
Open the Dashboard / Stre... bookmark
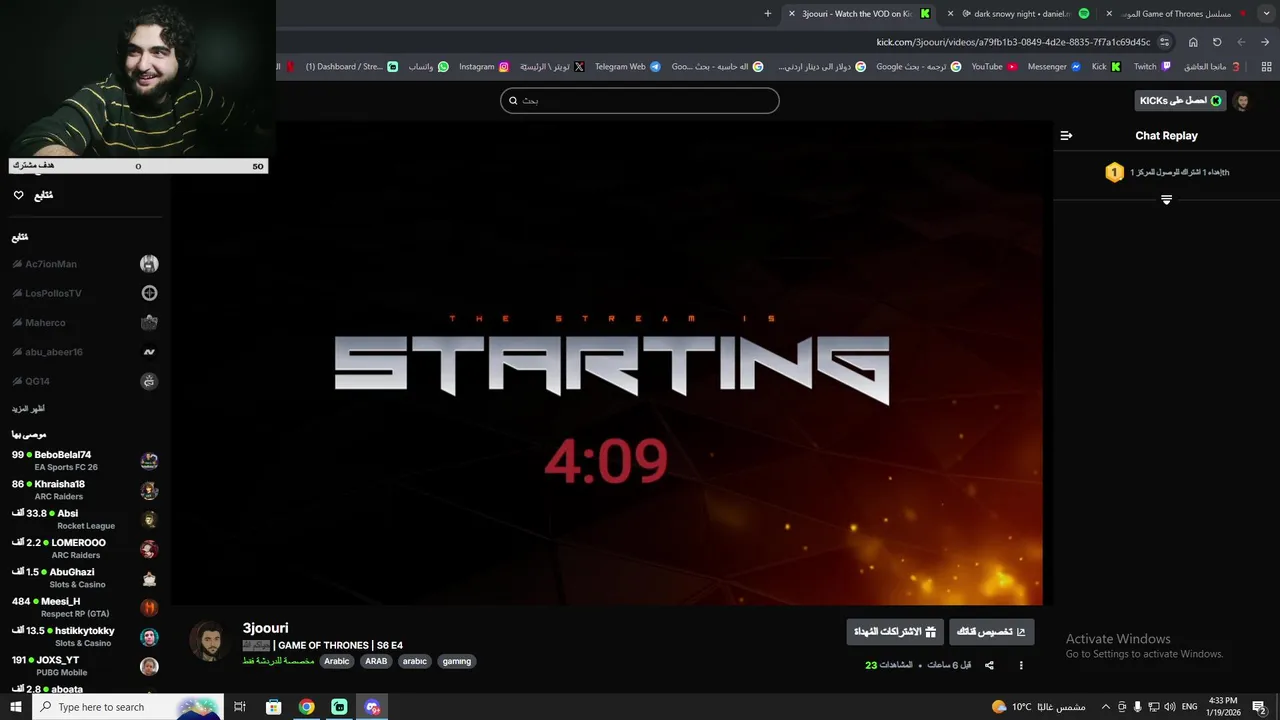(x=351, y=67)
